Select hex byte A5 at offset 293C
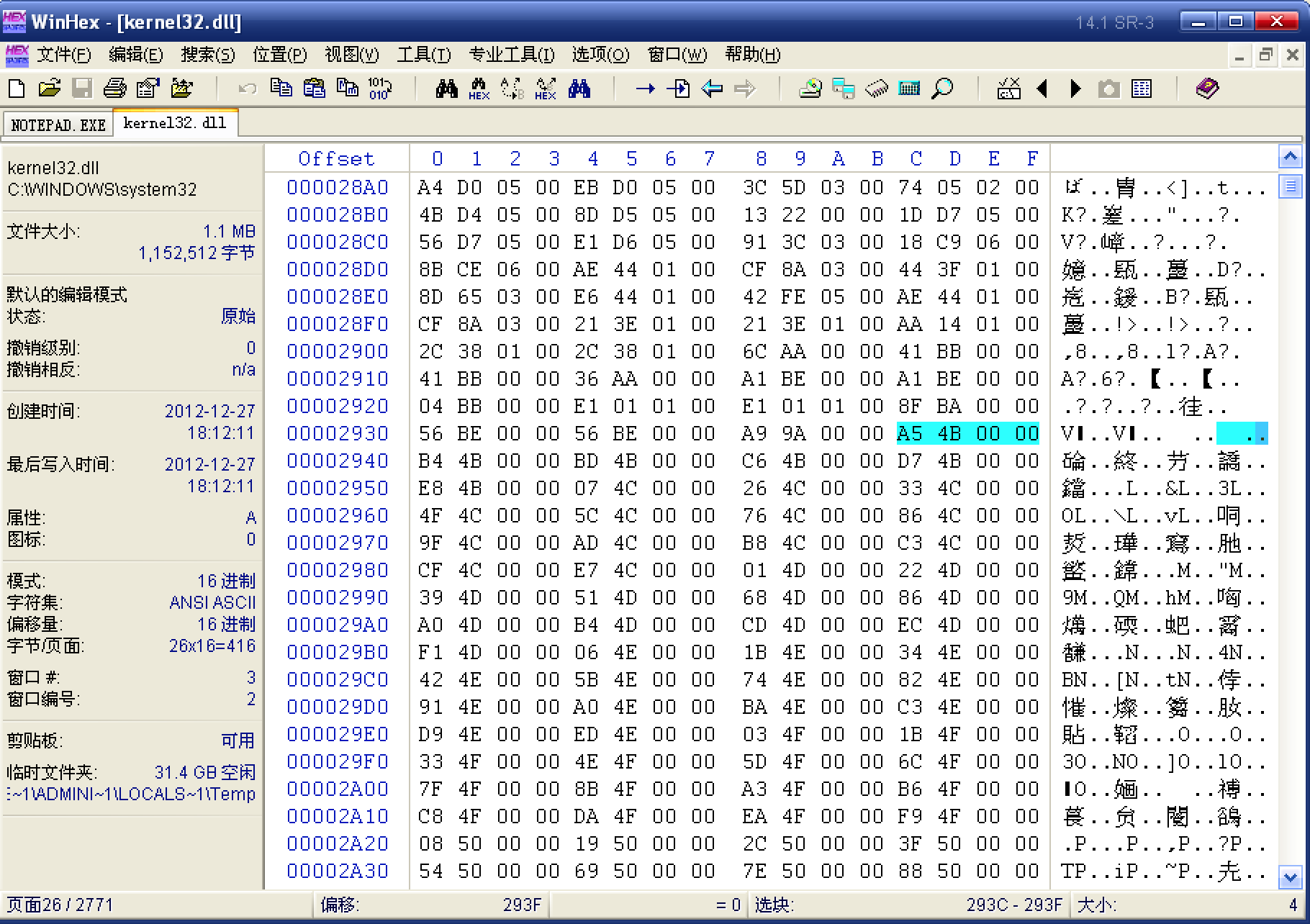Viewport: 1310px width, 924px height. pyautogui.click(x=909, y=433)
